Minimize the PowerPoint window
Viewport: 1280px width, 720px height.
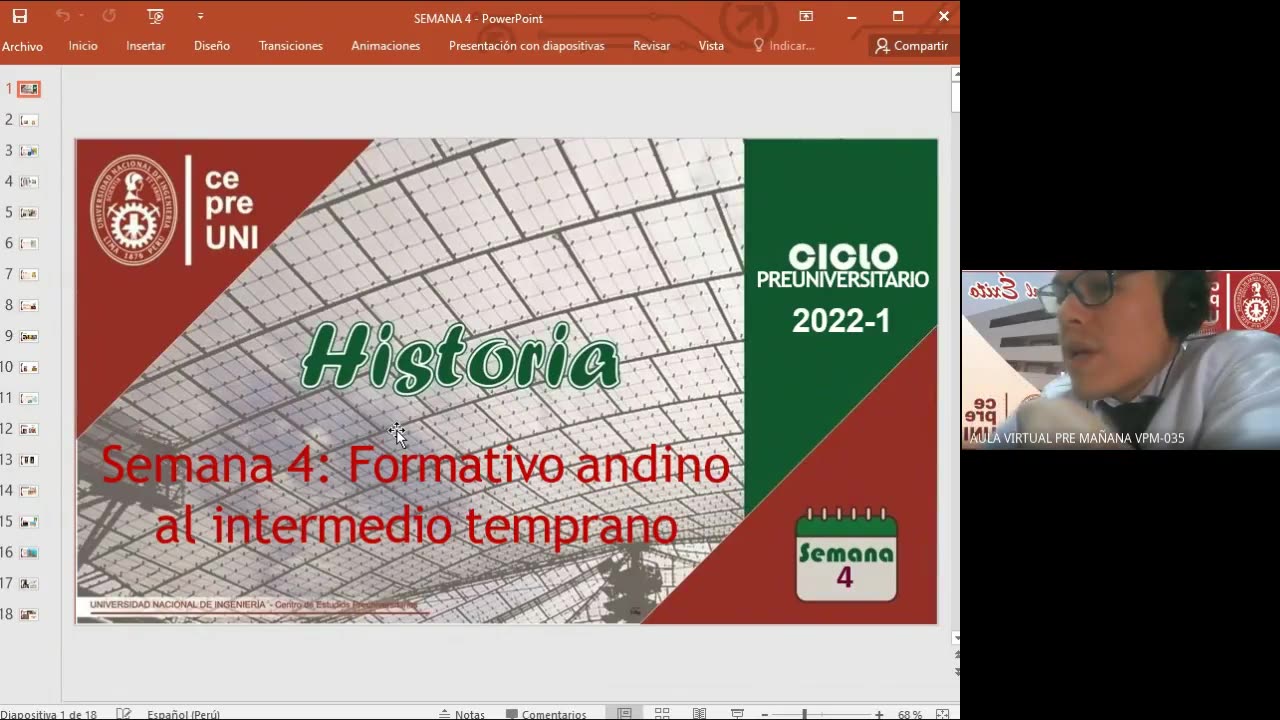pyautogui.click(x=852, y=16)
